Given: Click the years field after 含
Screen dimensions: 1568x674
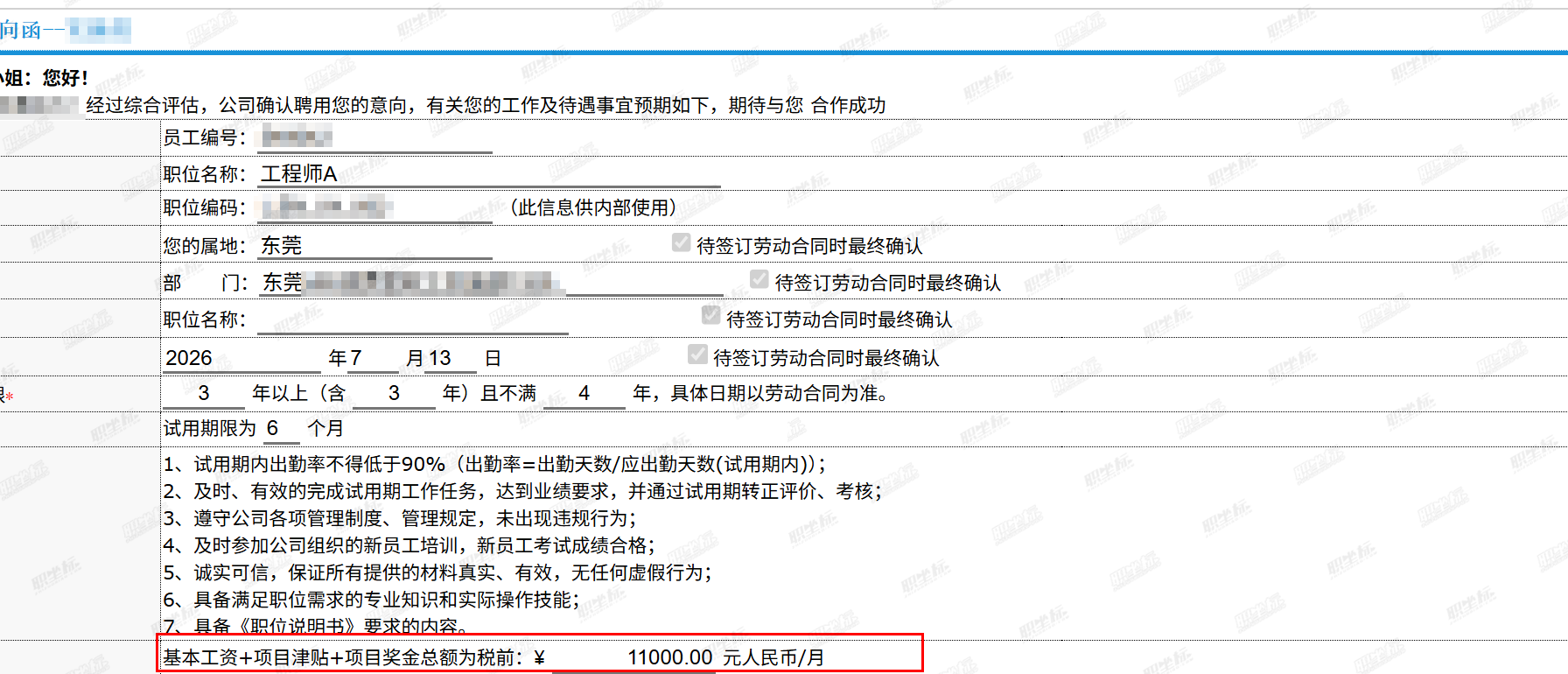Looking at the screenshot, I should pos(394,393).
